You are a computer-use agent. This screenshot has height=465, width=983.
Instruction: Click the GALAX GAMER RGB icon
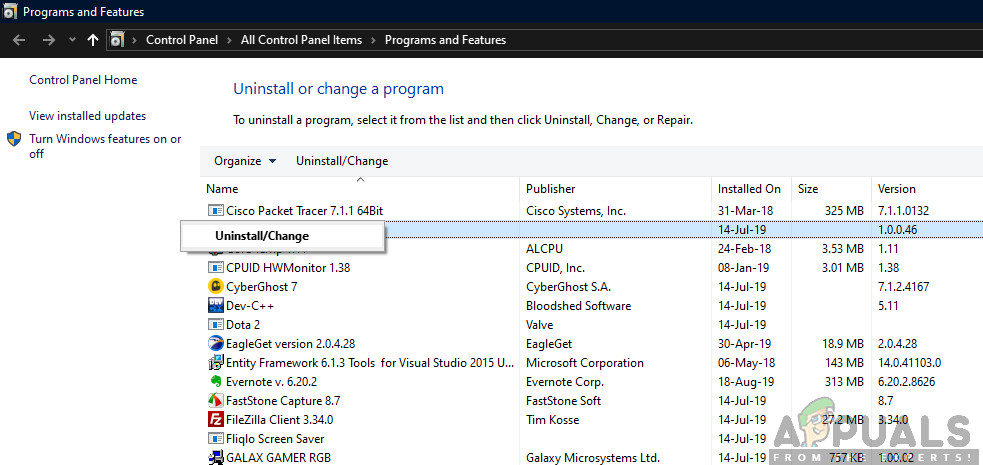[215, 458]
